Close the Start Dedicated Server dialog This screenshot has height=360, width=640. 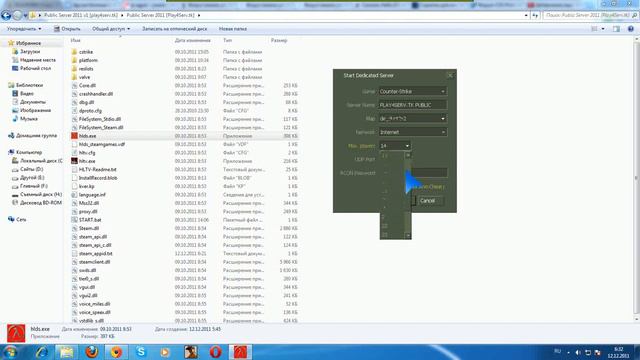pyautogui.click(x=450, y=75)
